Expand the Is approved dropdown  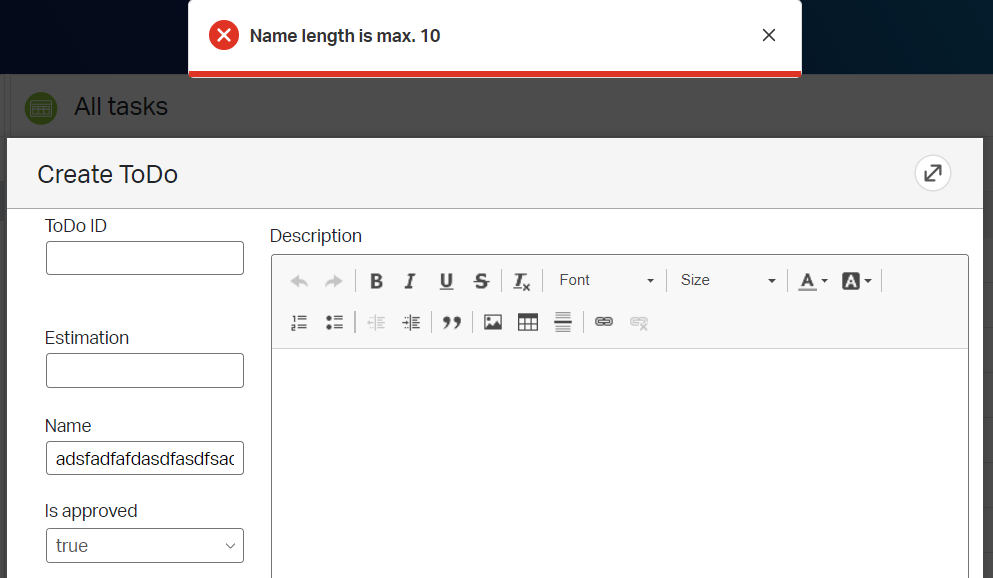(145, 546)
